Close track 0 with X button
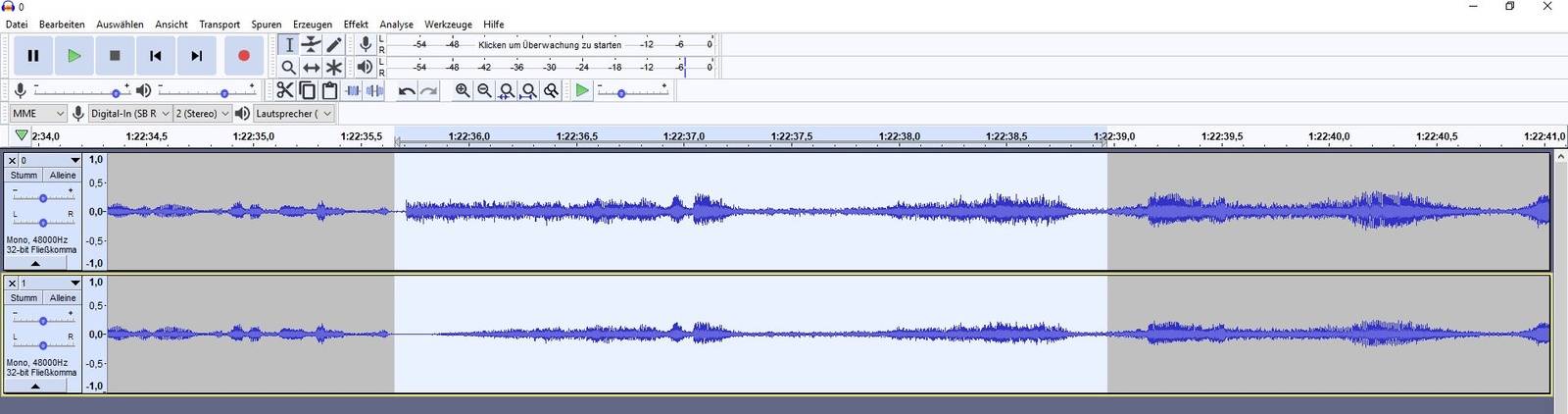The width and height of the screenshot is (1568, 414). pyautogui.click(x=12, y=161)
